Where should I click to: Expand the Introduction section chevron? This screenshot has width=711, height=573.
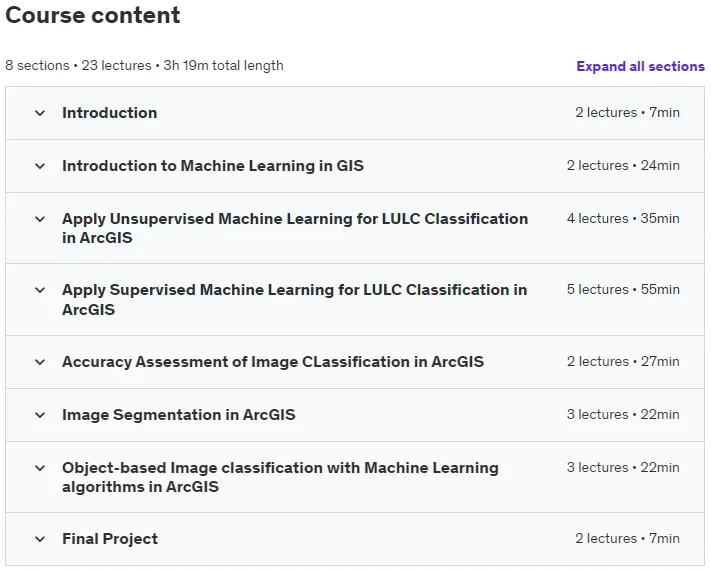pos(40,113)
